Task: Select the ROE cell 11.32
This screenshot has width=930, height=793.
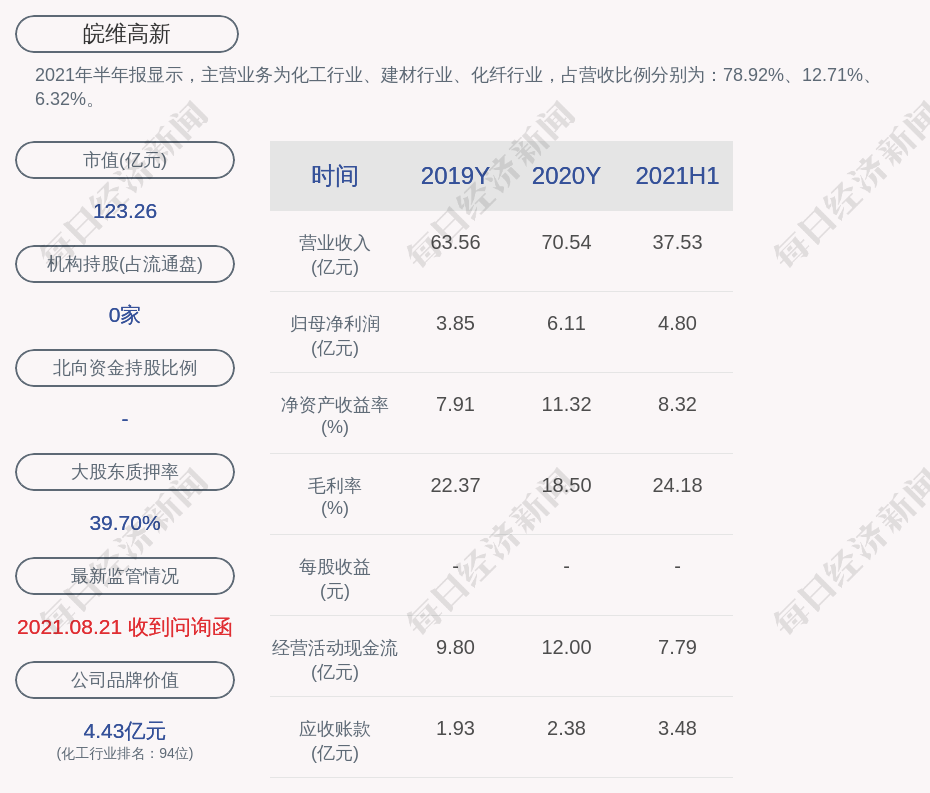Action: (566, 405)
